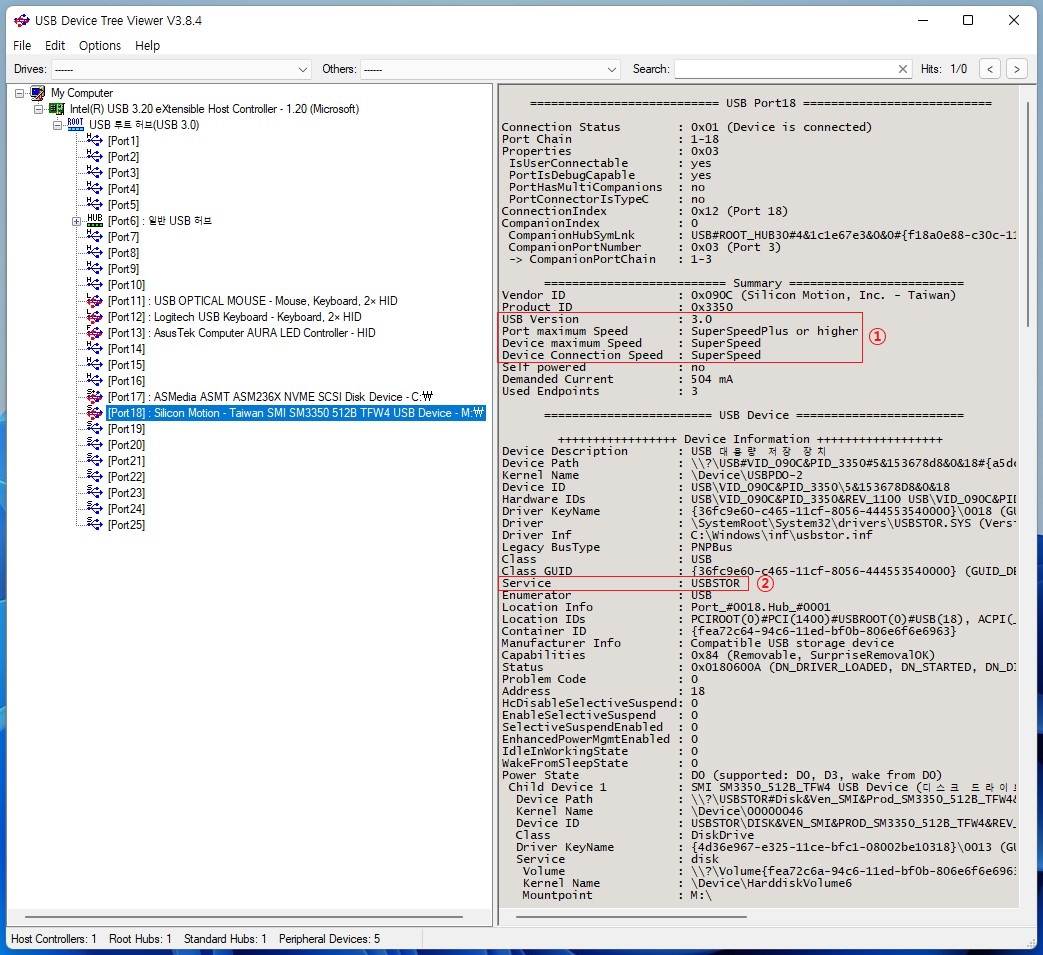Click the Intel host controller chip icon
Image resolution: width=1043 pixels, height=955 pixels.
click(57, 108)
